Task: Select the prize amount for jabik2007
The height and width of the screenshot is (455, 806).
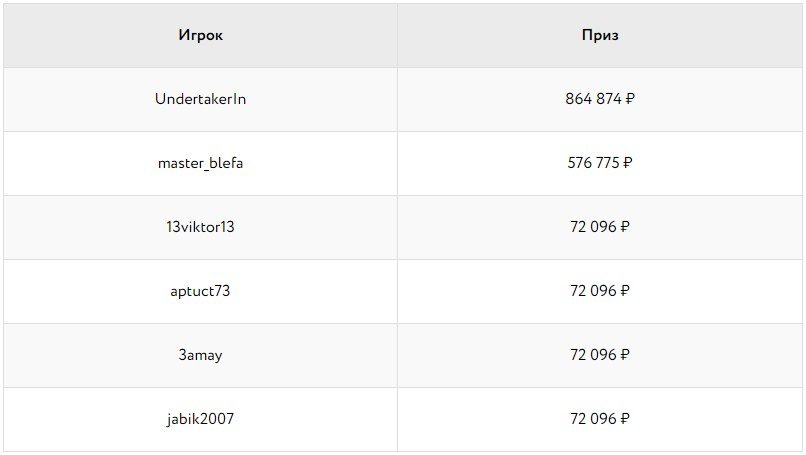Action: pyautogui.click(x=593, y=419)
